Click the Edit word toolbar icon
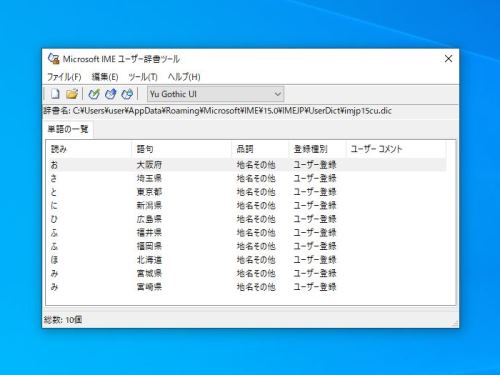500x375 pixels. [x=111, y=94]
